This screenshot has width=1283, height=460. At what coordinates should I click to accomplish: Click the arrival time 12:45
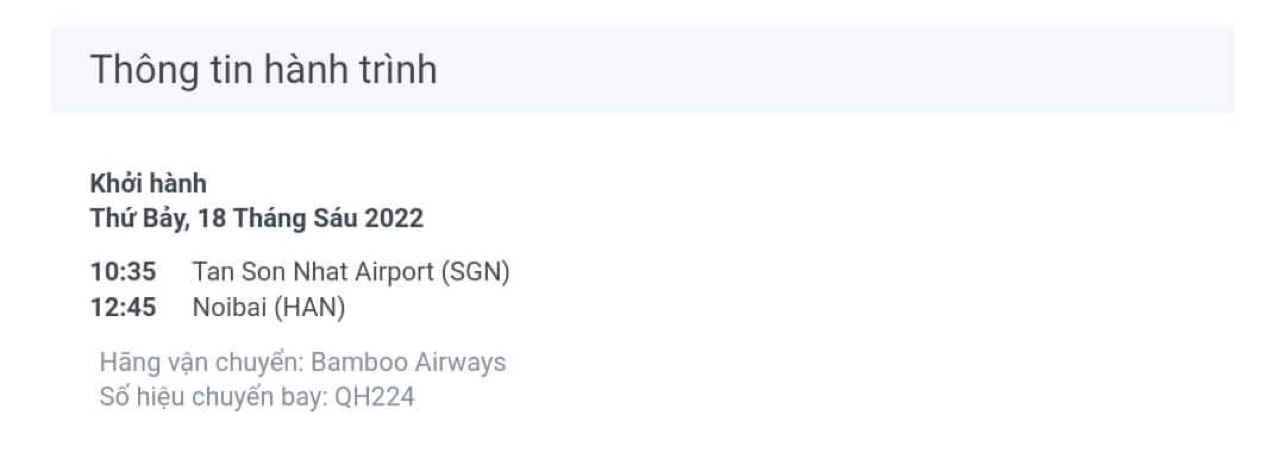coord(124,308)
